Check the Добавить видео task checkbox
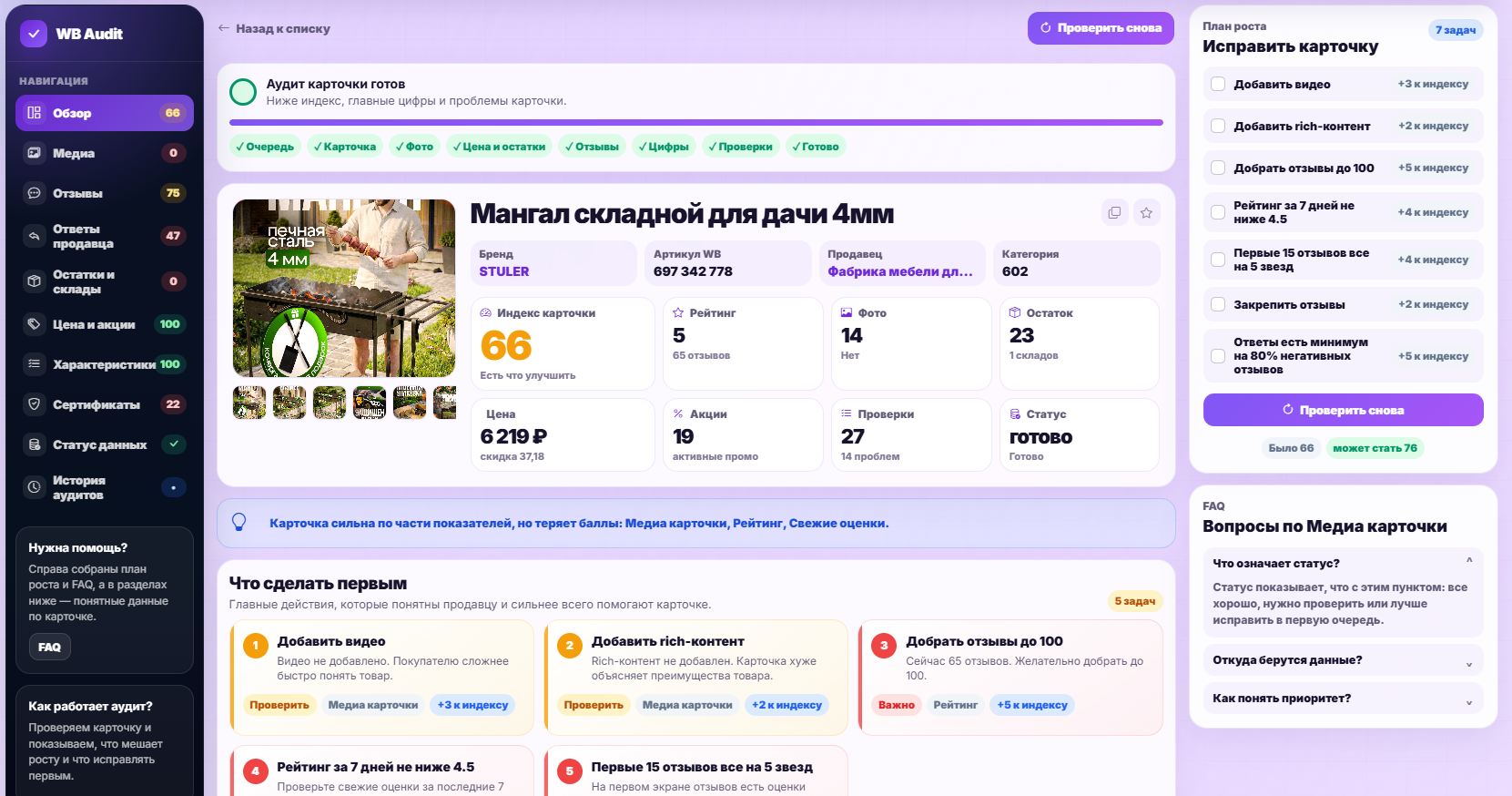This screenshot has width=1512, height=796. [x=1218, y=84]
